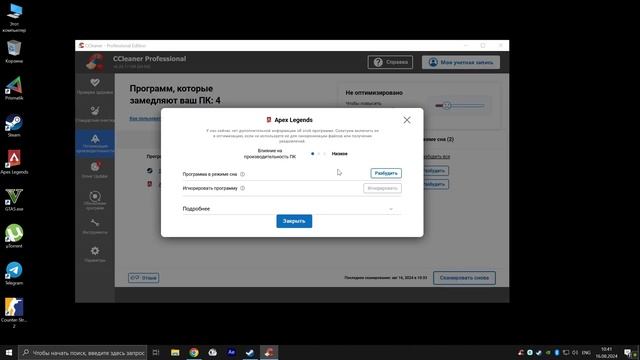Select the Counter-Strike 2 desktop shortcut
640x360 pixels.
click(x=14, y=312)
